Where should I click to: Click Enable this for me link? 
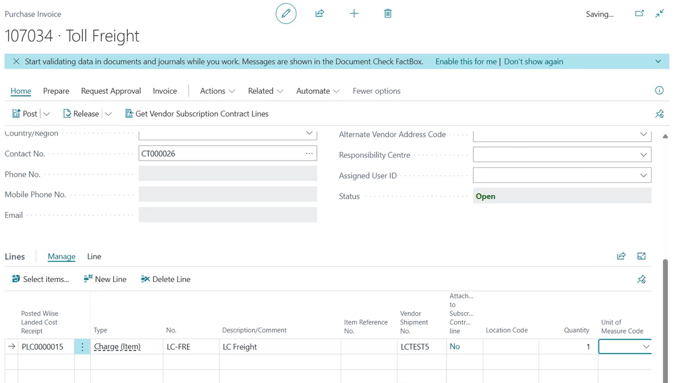click(x=466, y=61)
